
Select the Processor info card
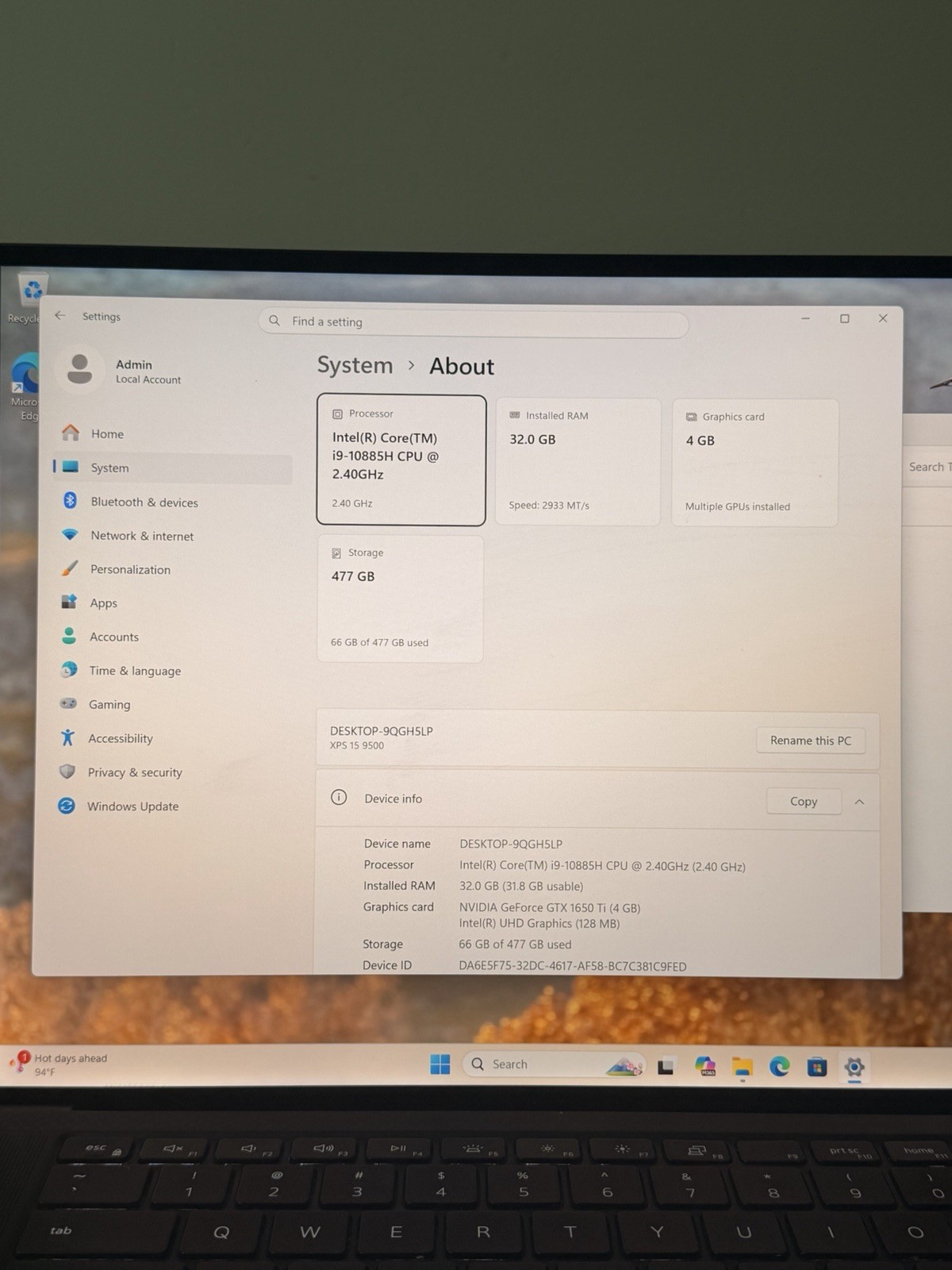401,460
